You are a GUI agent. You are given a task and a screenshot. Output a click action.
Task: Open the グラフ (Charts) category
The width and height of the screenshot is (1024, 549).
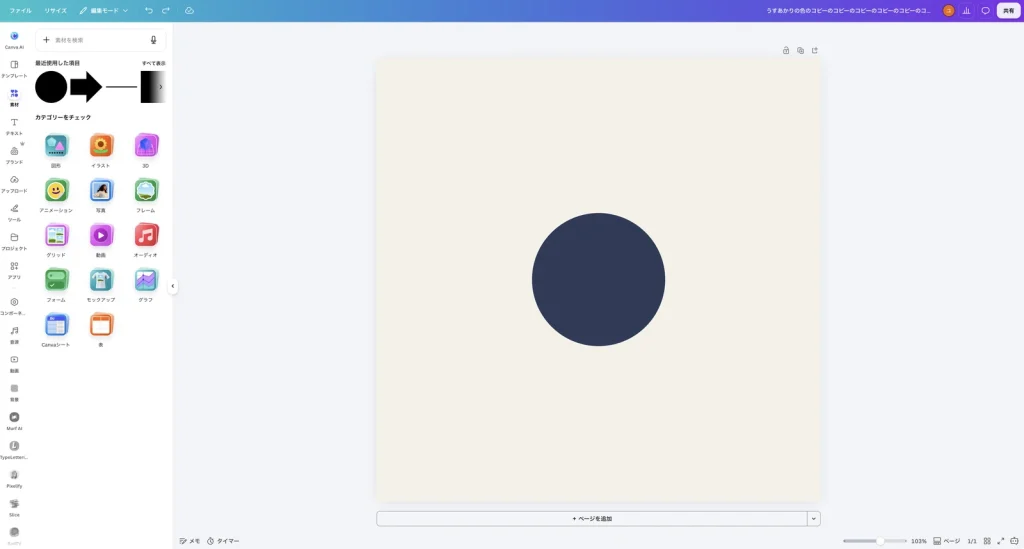pos(146,284)
